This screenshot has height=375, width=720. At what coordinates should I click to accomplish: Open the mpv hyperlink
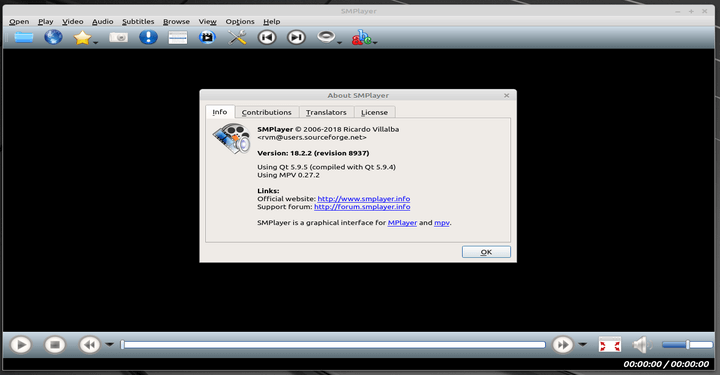[442, 223]
